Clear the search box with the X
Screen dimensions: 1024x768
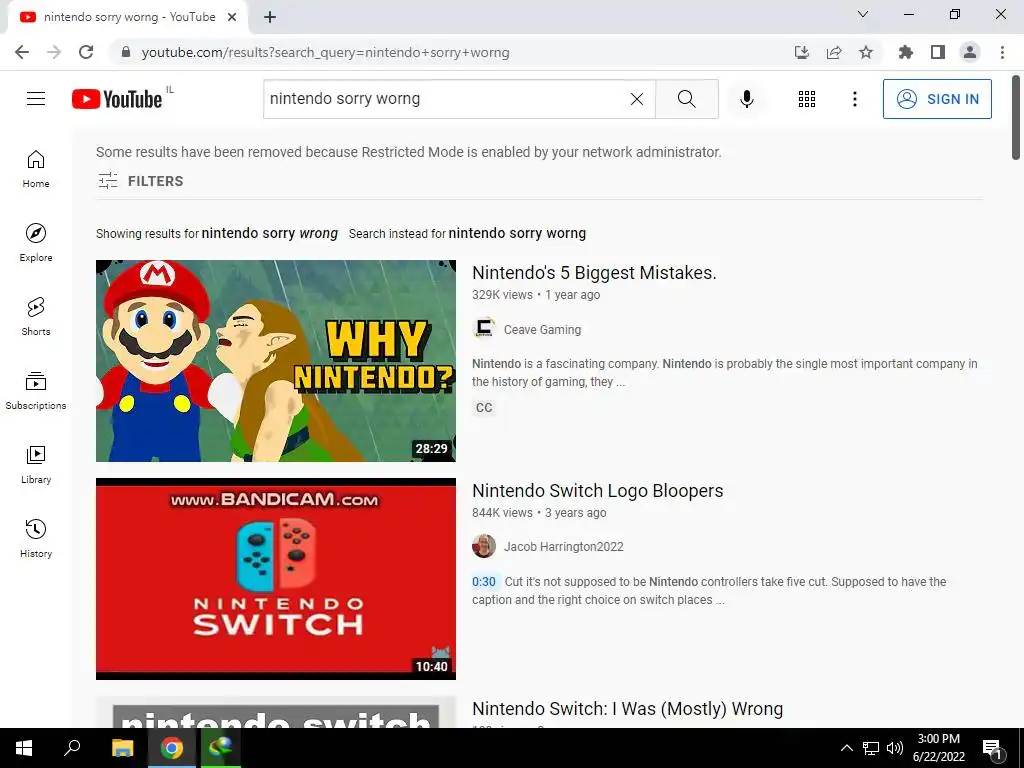[x=637, y=99]
